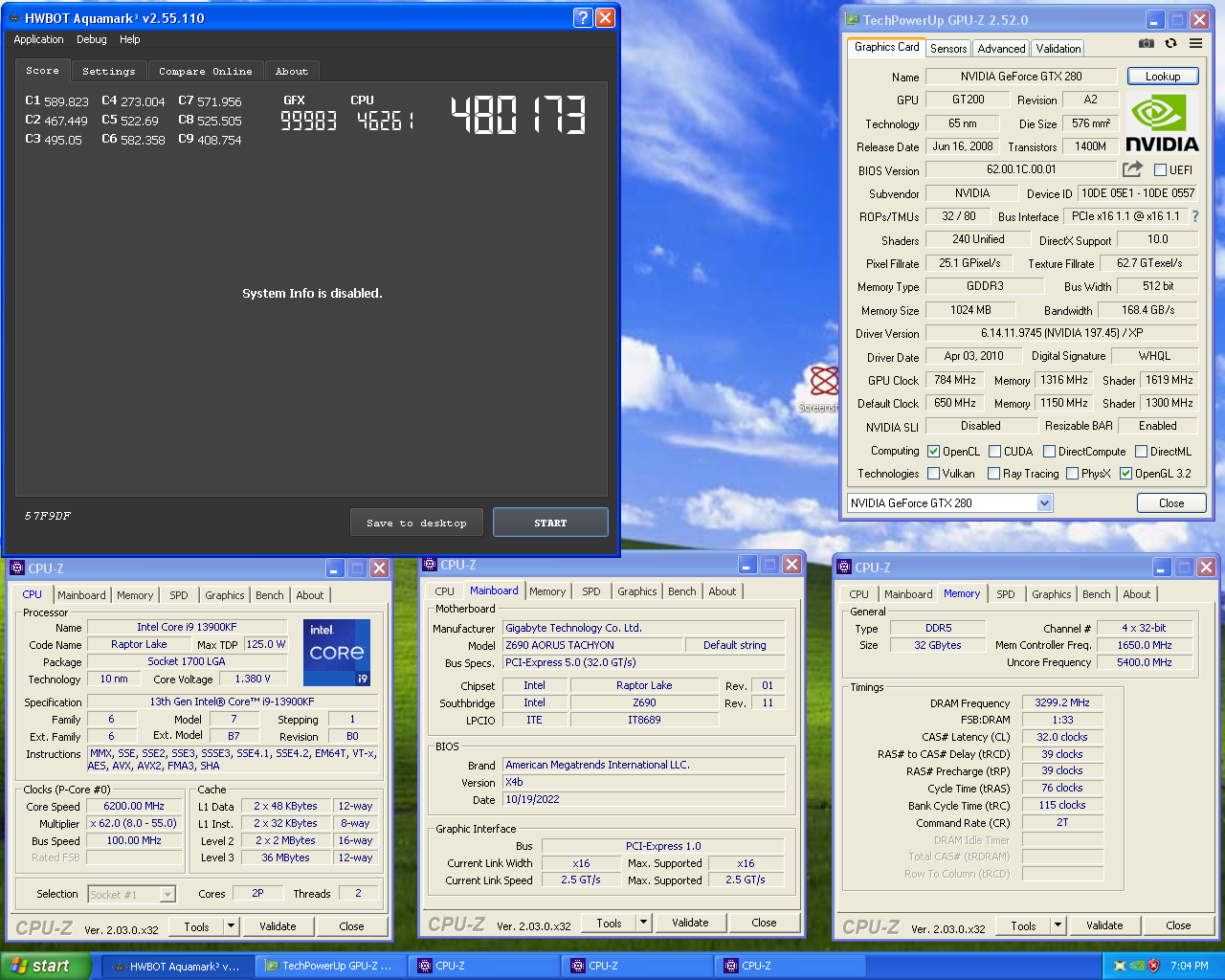Toggle the CUDA checkbox
The height and width of the screenshot is (980, 1225).
(x=994, y=452)
